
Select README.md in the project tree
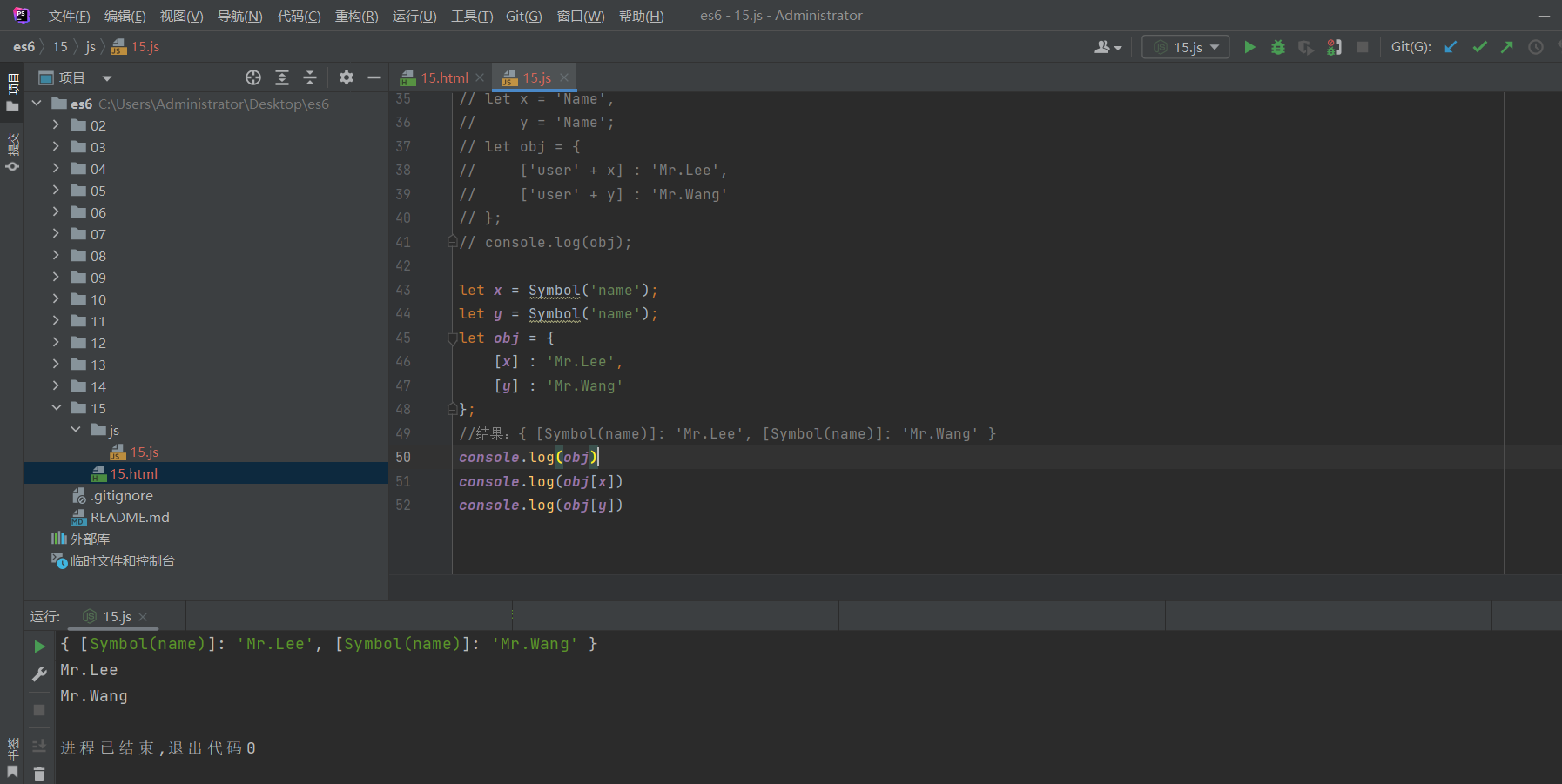[130, 517]
